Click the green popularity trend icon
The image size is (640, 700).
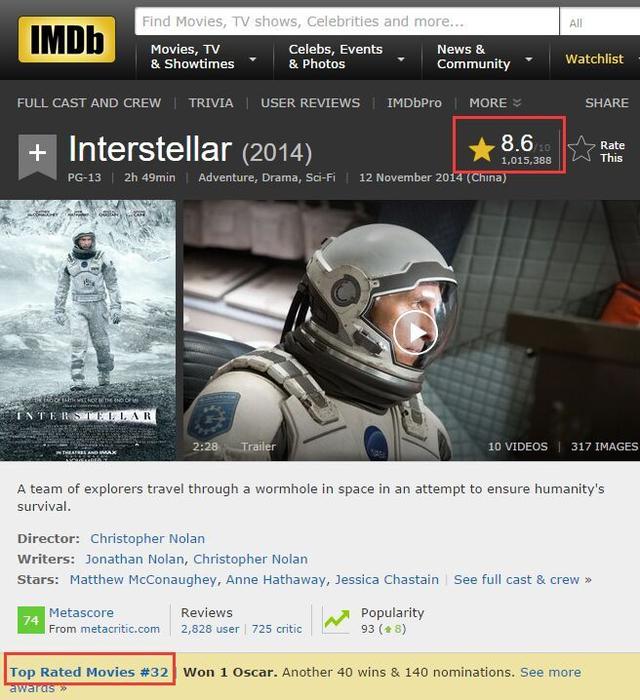tap(337, 620)
